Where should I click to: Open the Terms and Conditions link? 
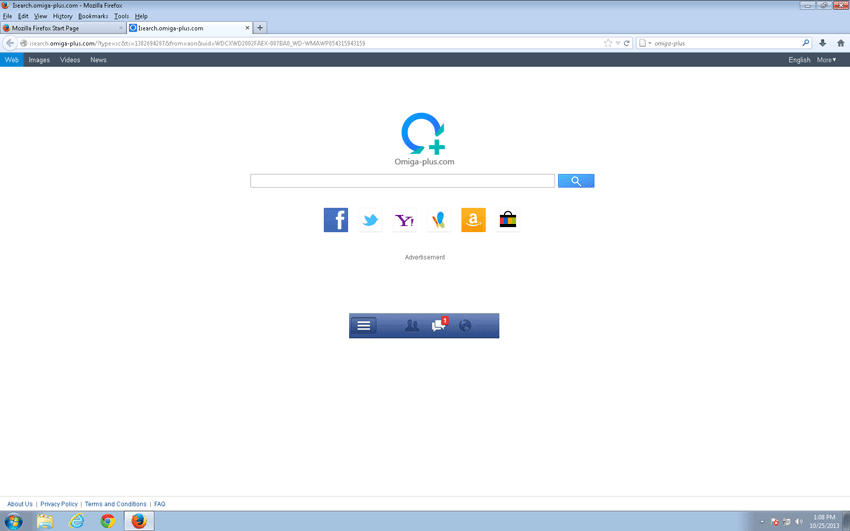(115, 504)
